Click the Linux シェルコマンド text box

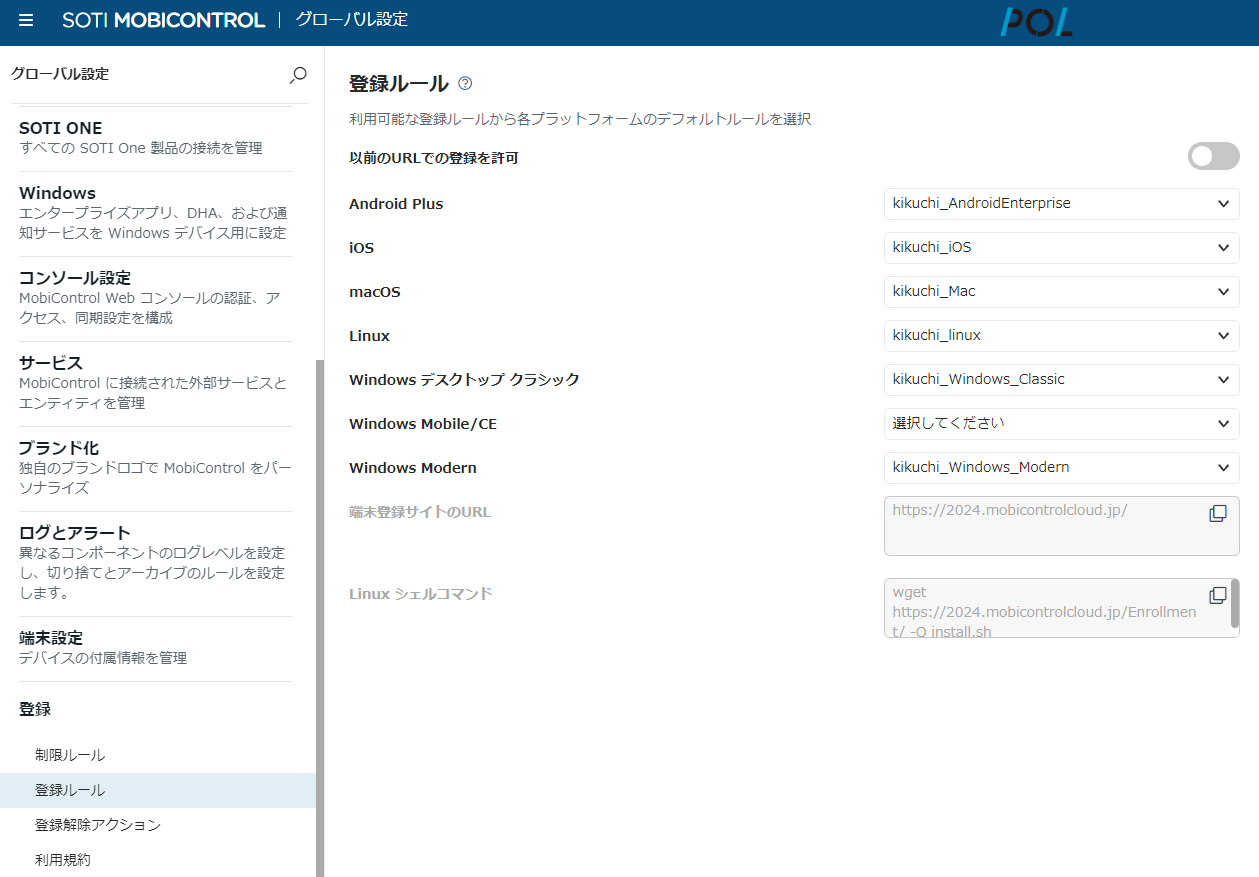[1061, 608]
